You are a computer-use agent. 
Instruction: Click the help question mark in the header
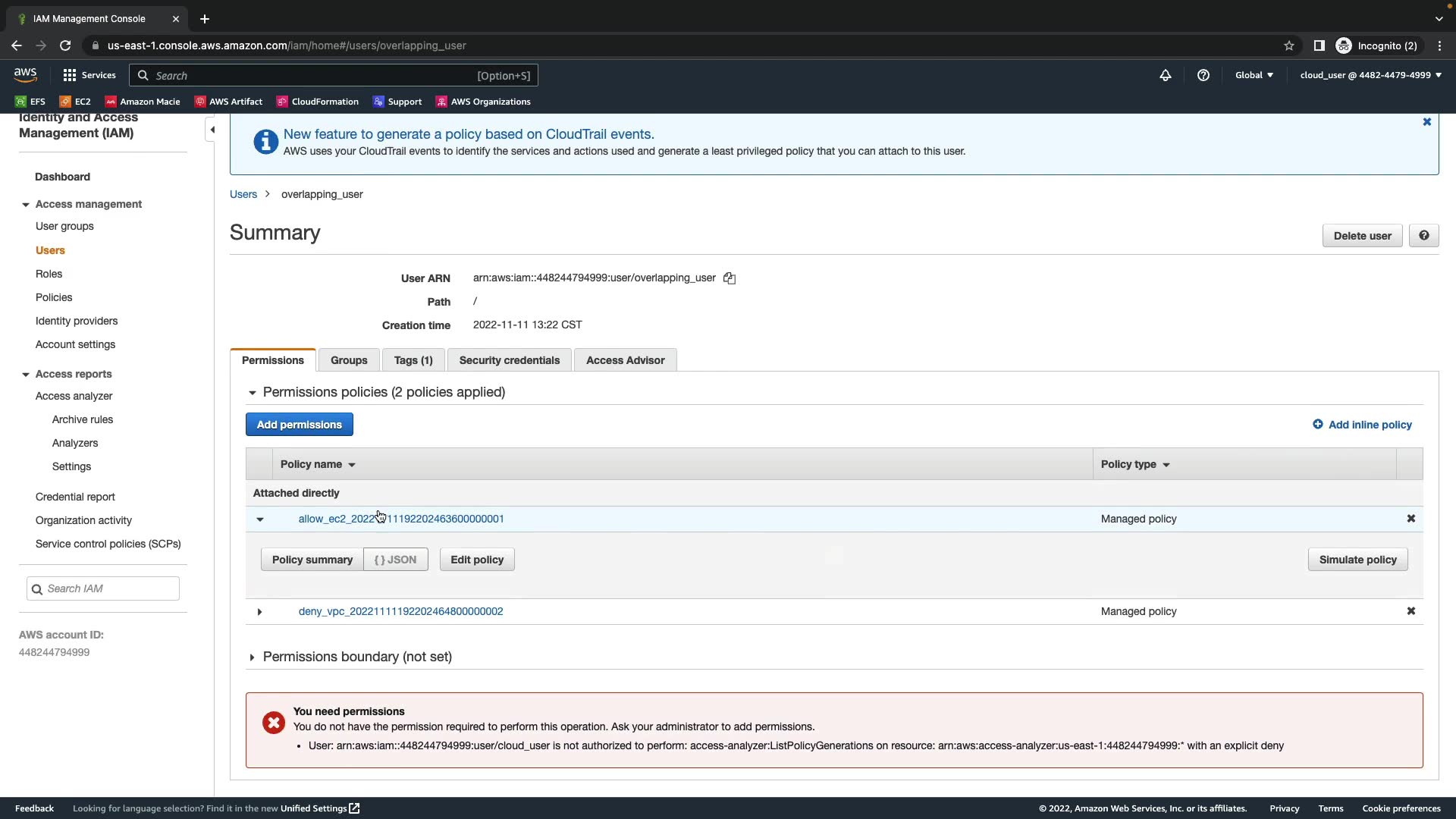click(1203, 75)
